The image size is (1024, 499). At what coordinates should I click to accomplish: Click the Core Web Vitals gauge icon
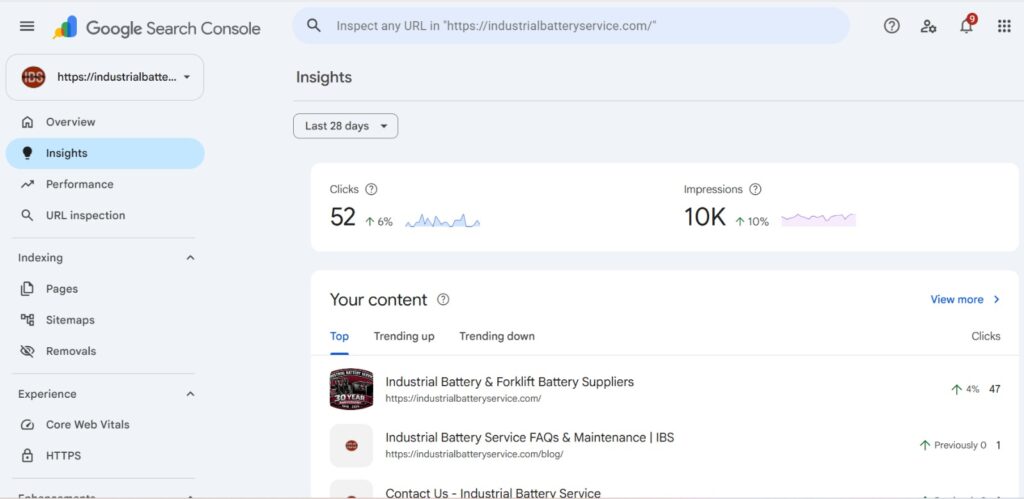[x=27, y=425]
